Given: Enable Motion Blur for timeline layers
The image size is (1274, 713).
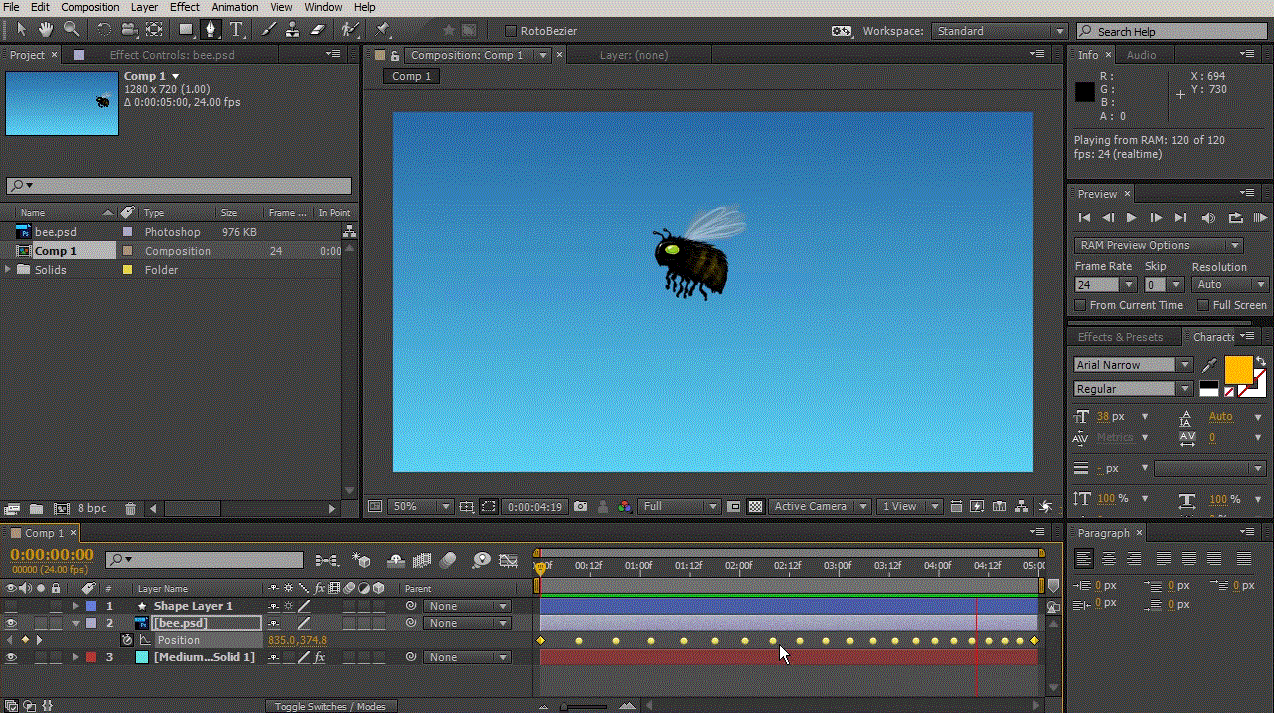Looking at the screenshot, I should [447, 560].
